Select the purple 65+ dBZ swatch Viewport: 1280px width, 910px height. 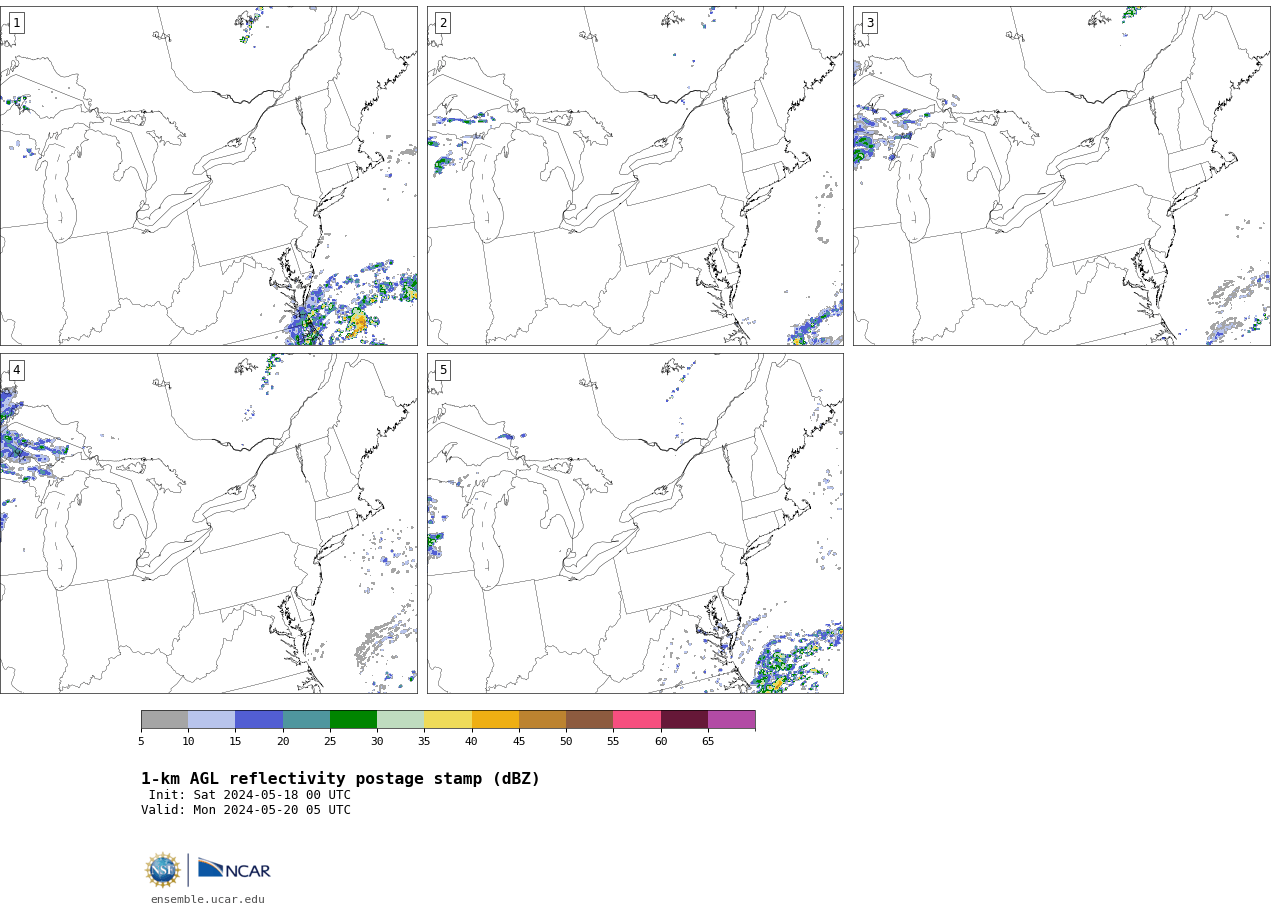pos(731,720)
